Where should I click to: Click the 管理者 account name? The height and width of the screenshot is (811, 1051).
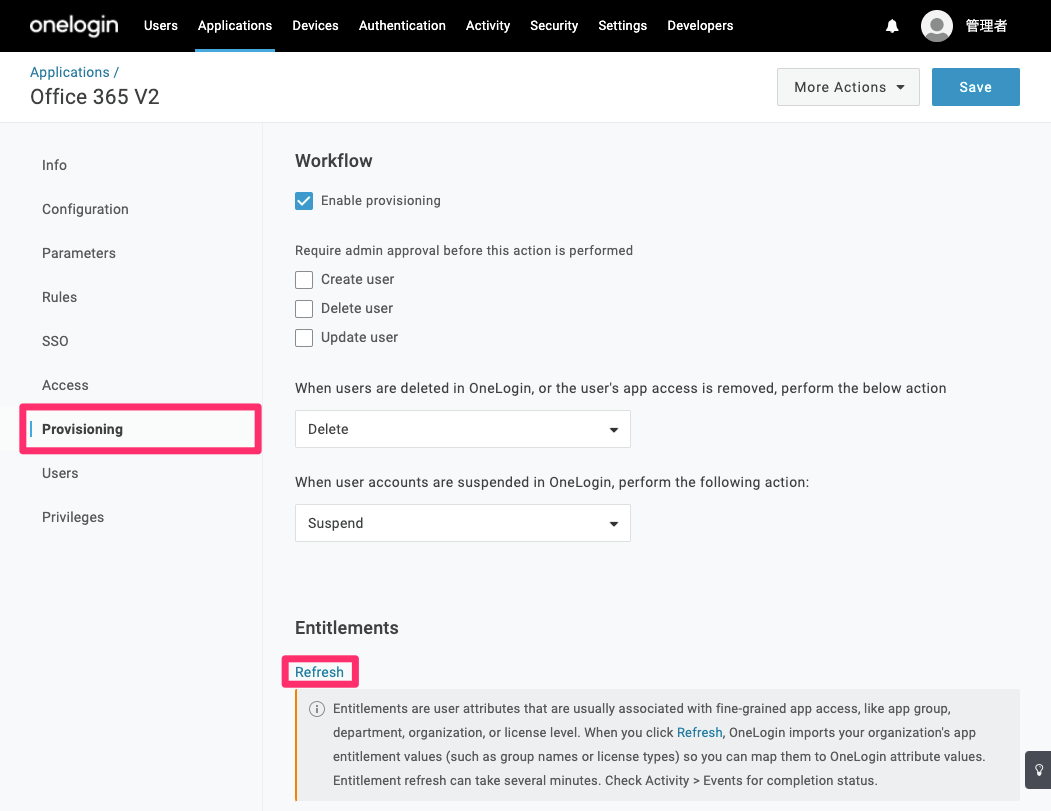tap(986, 26)
